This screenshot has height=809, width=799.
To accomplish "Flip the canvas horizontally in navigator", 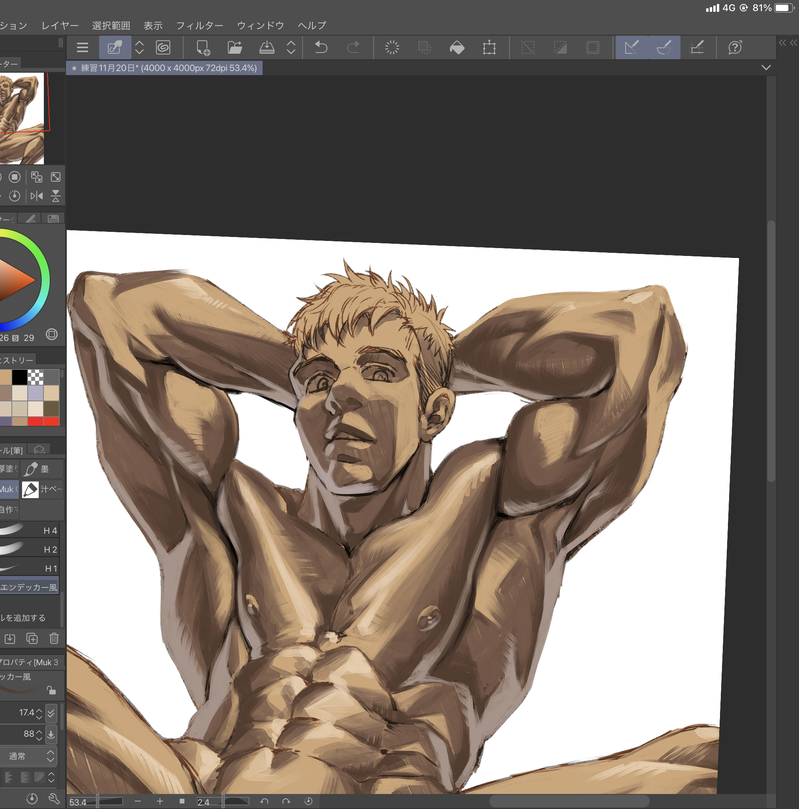I will pyautogui.click(x=36, y=196).
